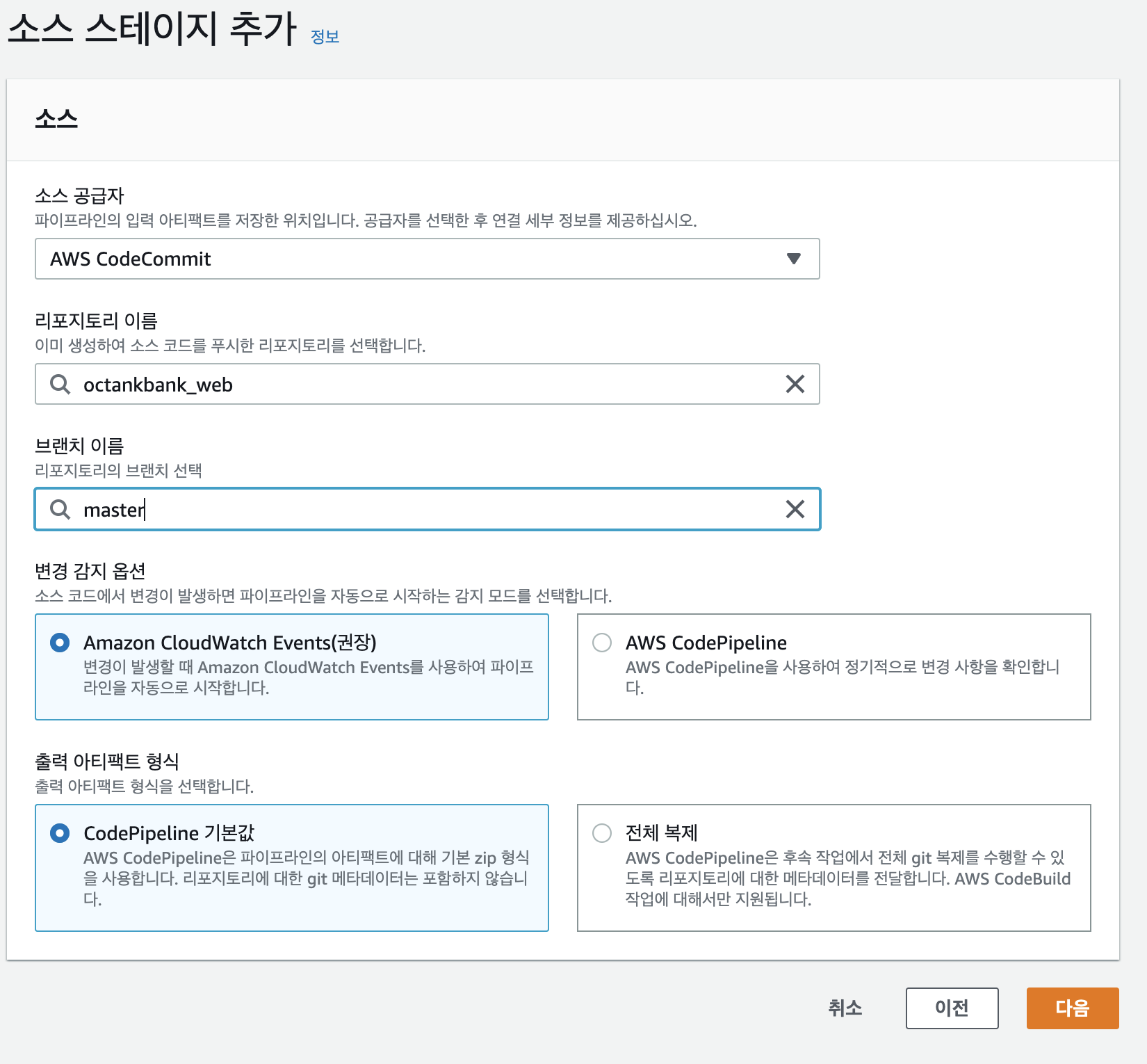Click the 리포지토리의 브랜치 선택 hint text

(118, 471)
